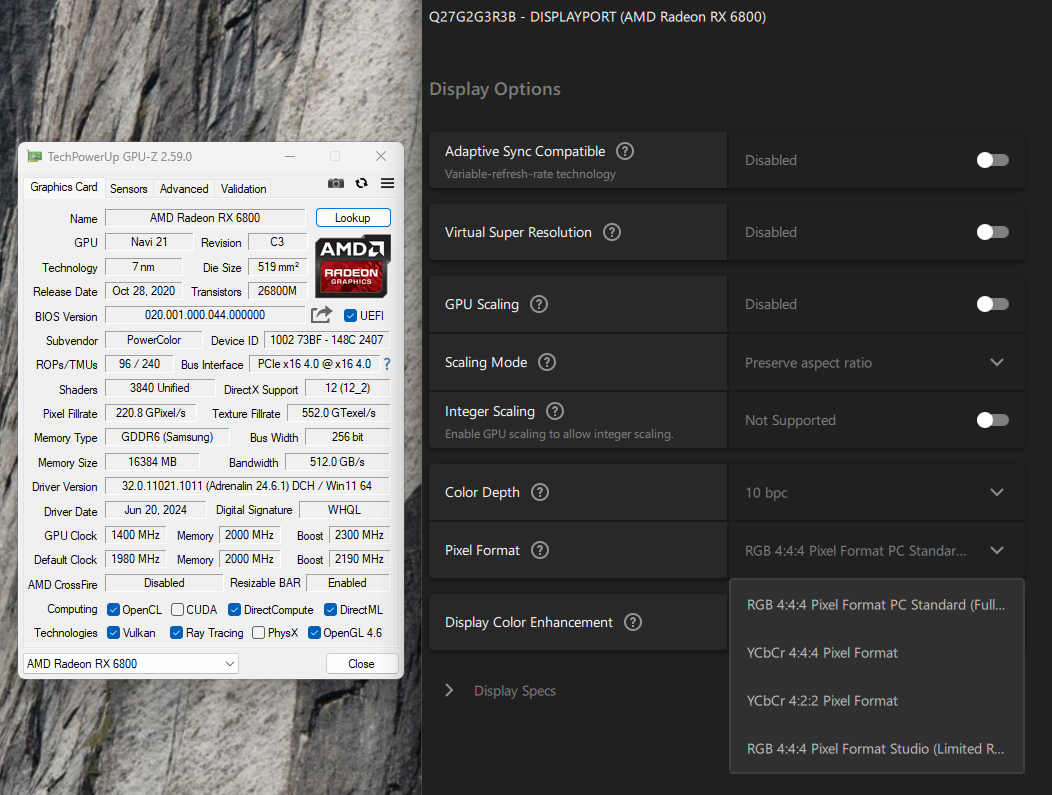The width and height of the screenshot is (1052, 795).
Task: Open the GPU-Z hamburger menu
Action: [x=387, y=183]
